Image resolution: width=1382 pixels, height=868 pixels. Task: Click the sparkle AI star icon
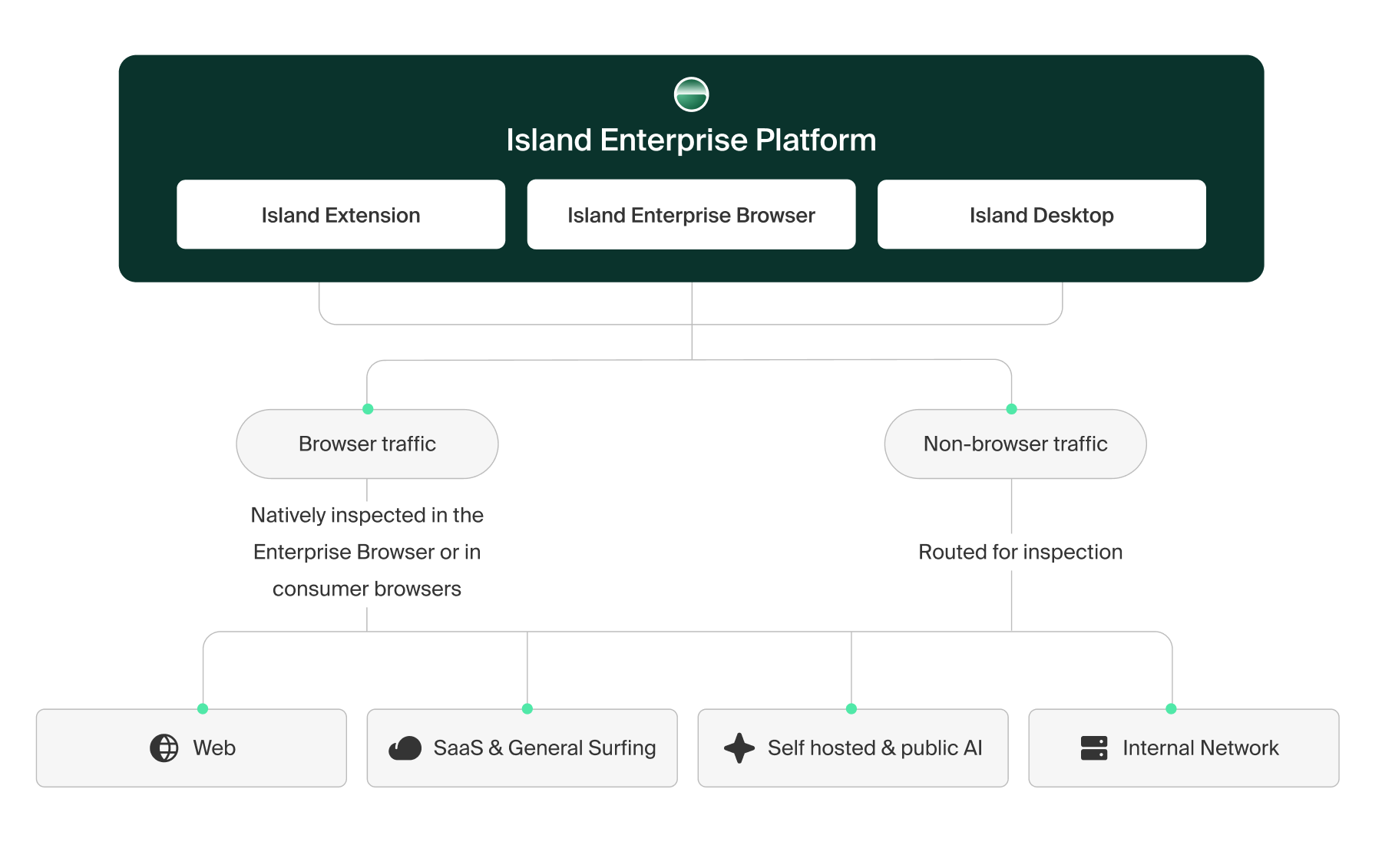click(739, 748)
